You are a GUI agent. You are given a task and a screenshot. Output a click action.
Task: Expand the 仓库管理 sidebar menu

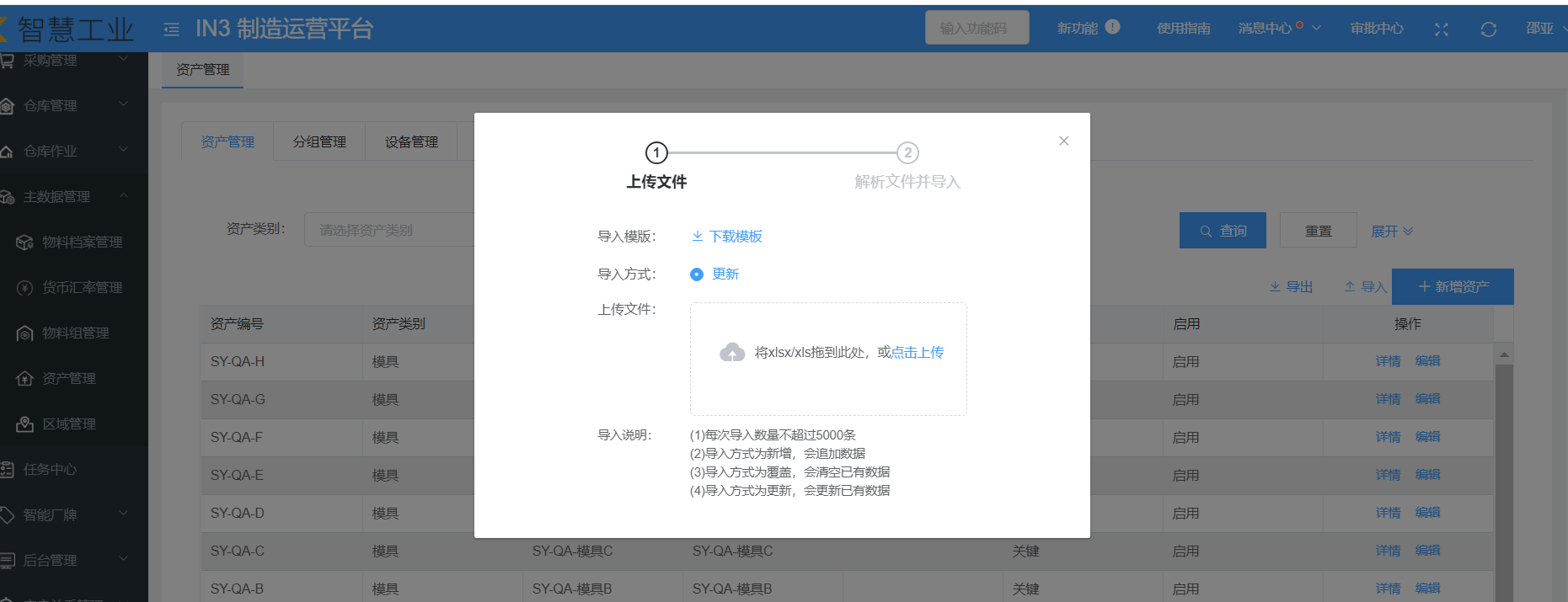tap(124, 105)
